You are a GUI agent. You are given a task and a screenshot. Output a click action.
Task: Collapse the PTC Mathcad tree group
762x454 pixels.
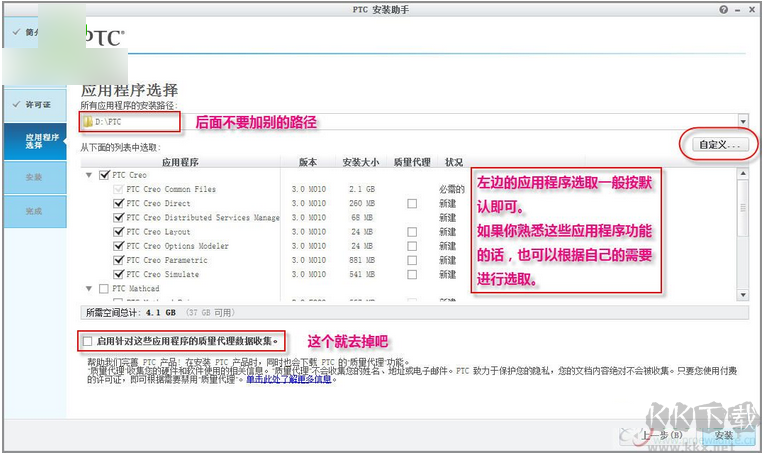coord(90,288)
